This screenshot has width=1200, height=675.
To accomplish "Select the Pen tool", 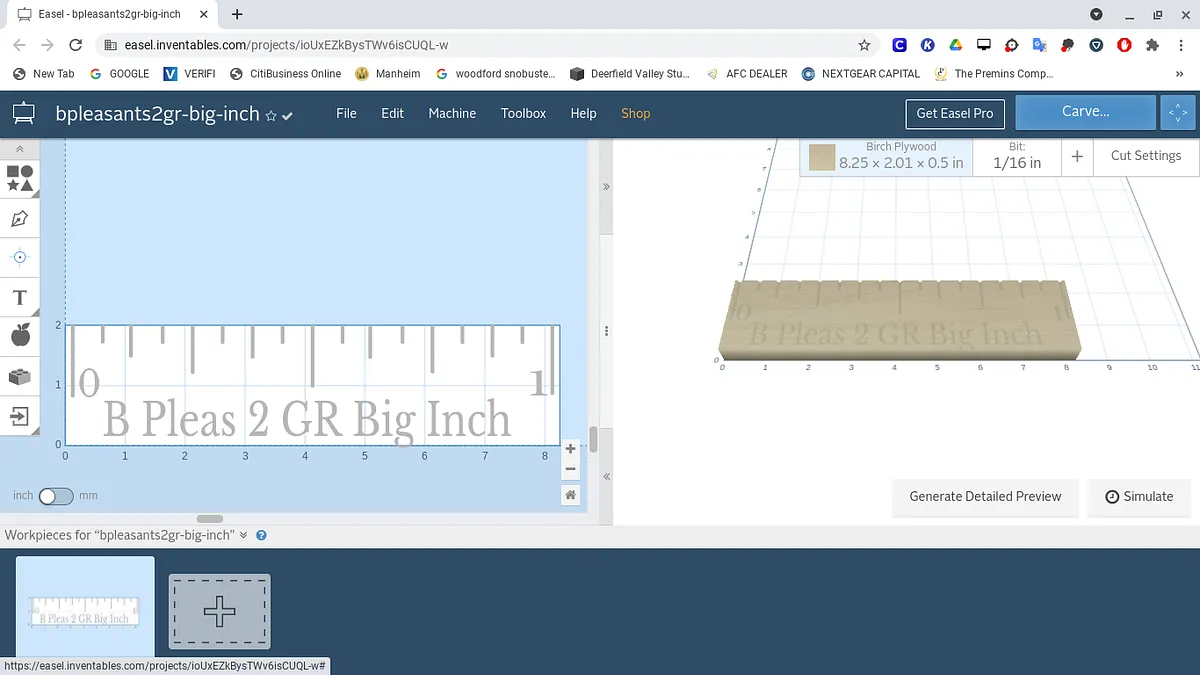I will point(20,218).
